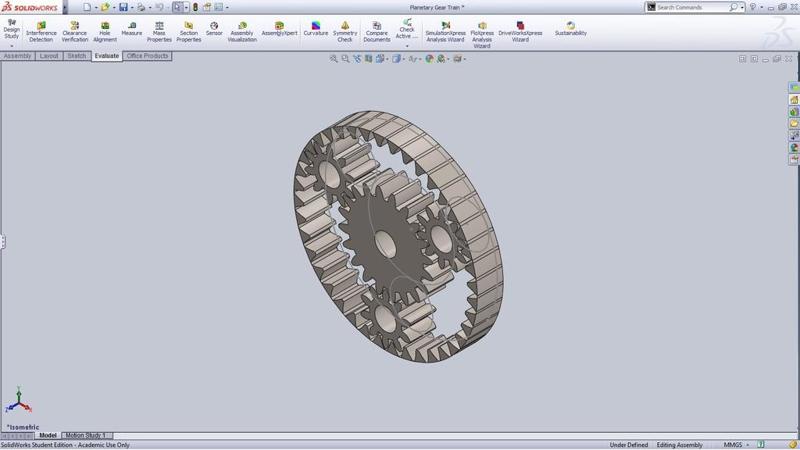Open Section Properties
The height and width of the screenshot is (450, 800).
[x=189, y=32]
